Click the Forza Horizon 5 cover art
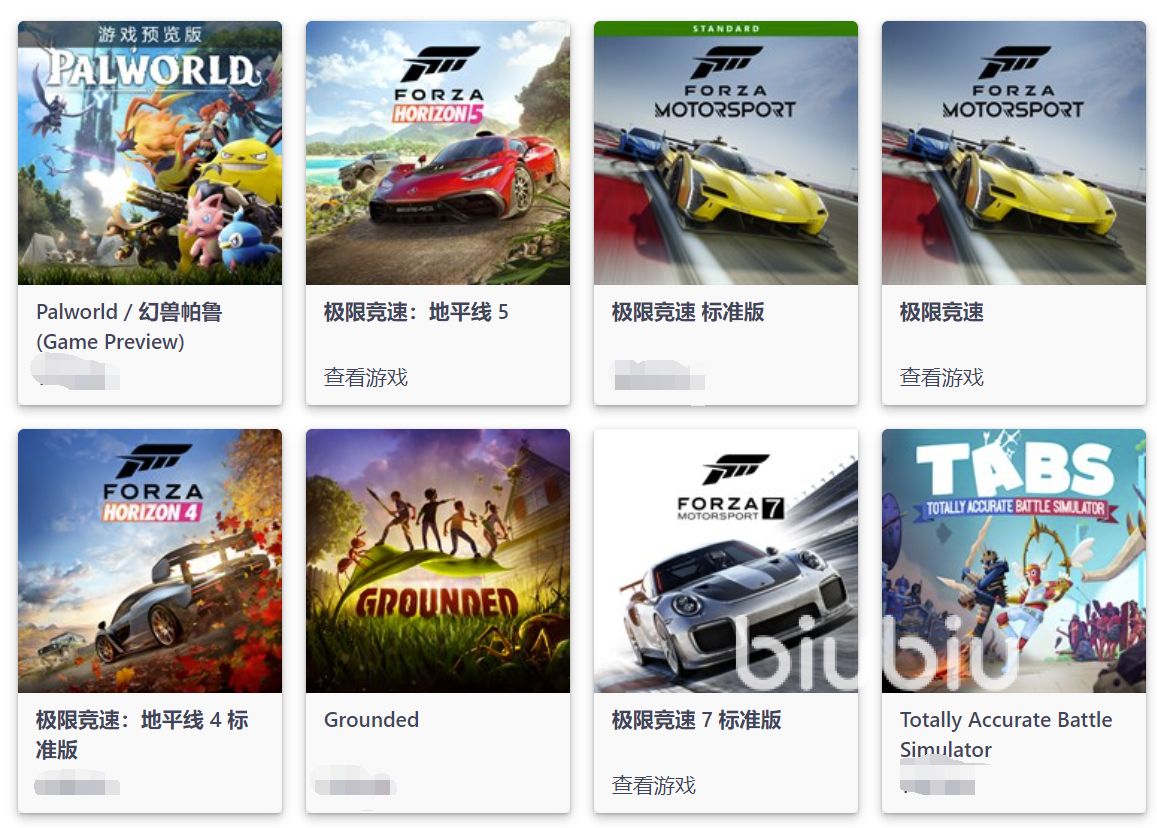 [438, 153]
